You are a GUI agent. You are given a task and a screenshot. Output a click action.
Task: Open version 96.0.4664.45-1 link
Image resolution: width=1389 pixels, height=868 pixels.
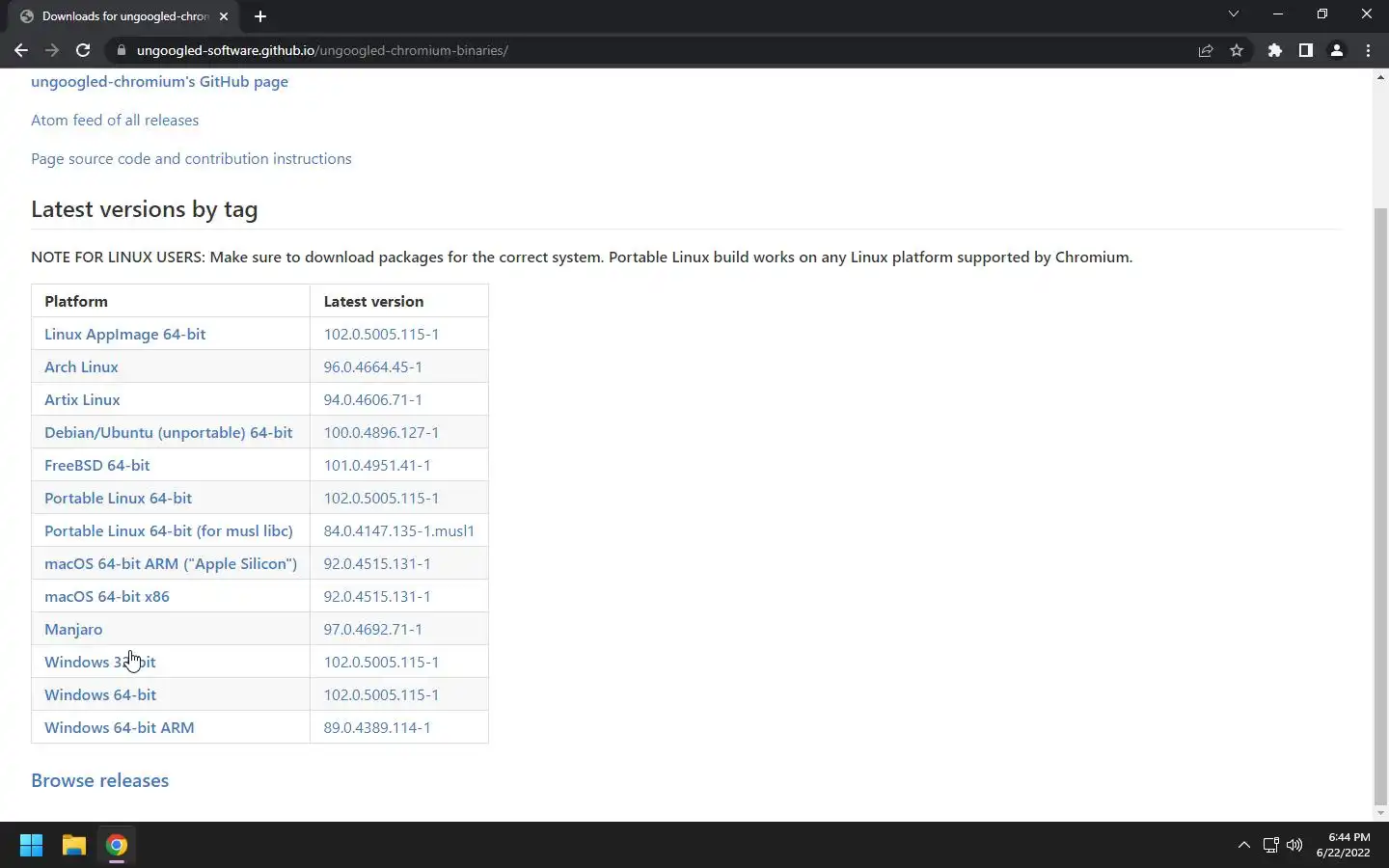click(372, 367)
